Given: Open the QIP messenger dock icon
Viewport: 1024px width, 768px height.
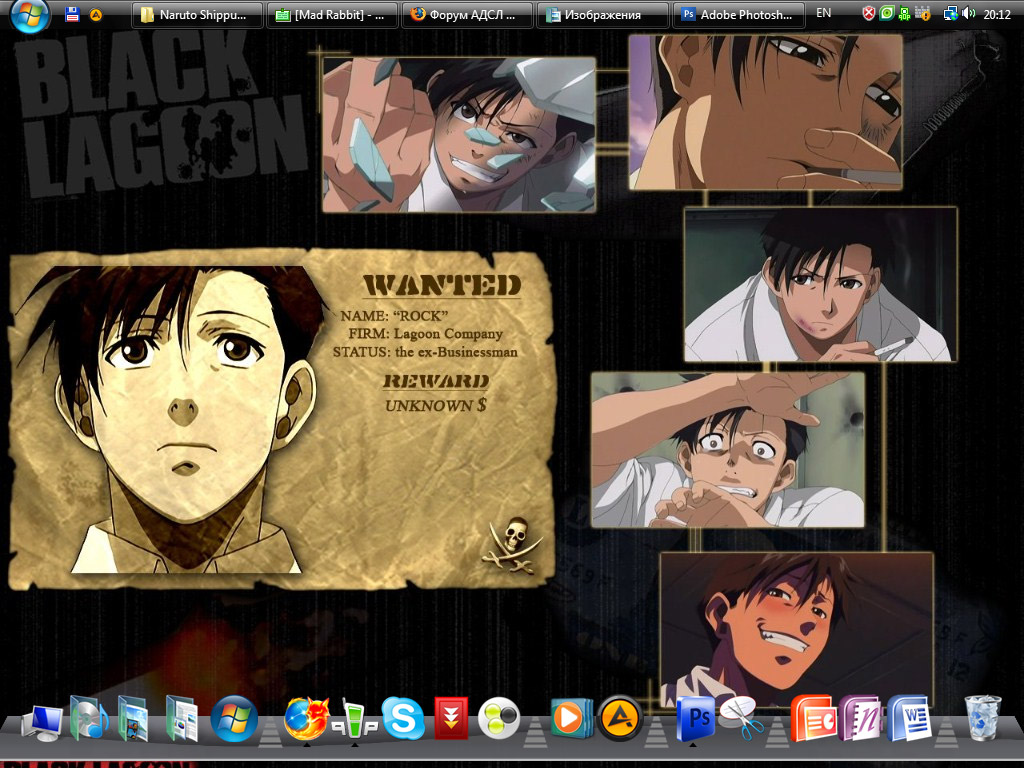Looking at the screenshot, I should 354,718.
